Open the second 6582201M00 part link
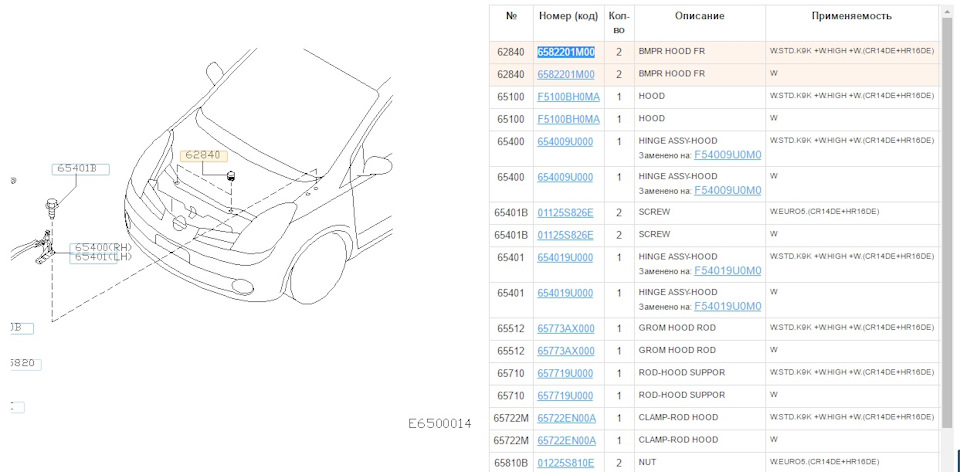This screenshot has width=960, height=472. [x=566, y=75]
